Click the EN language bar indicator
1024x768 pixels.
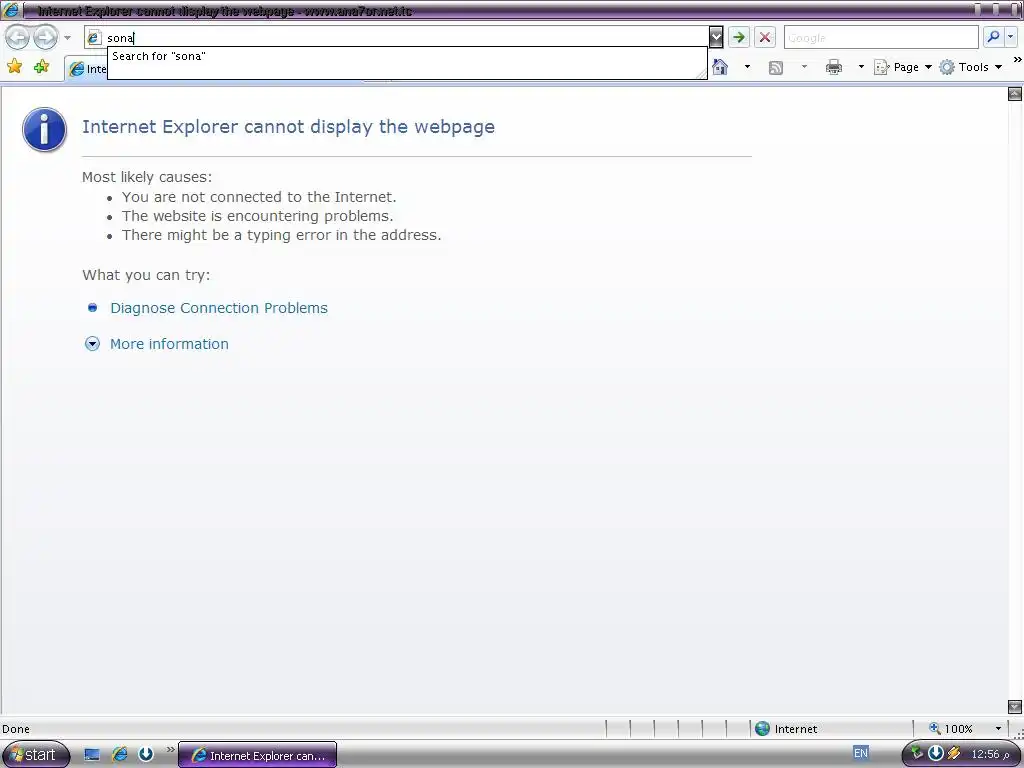[x=861, y=753]
